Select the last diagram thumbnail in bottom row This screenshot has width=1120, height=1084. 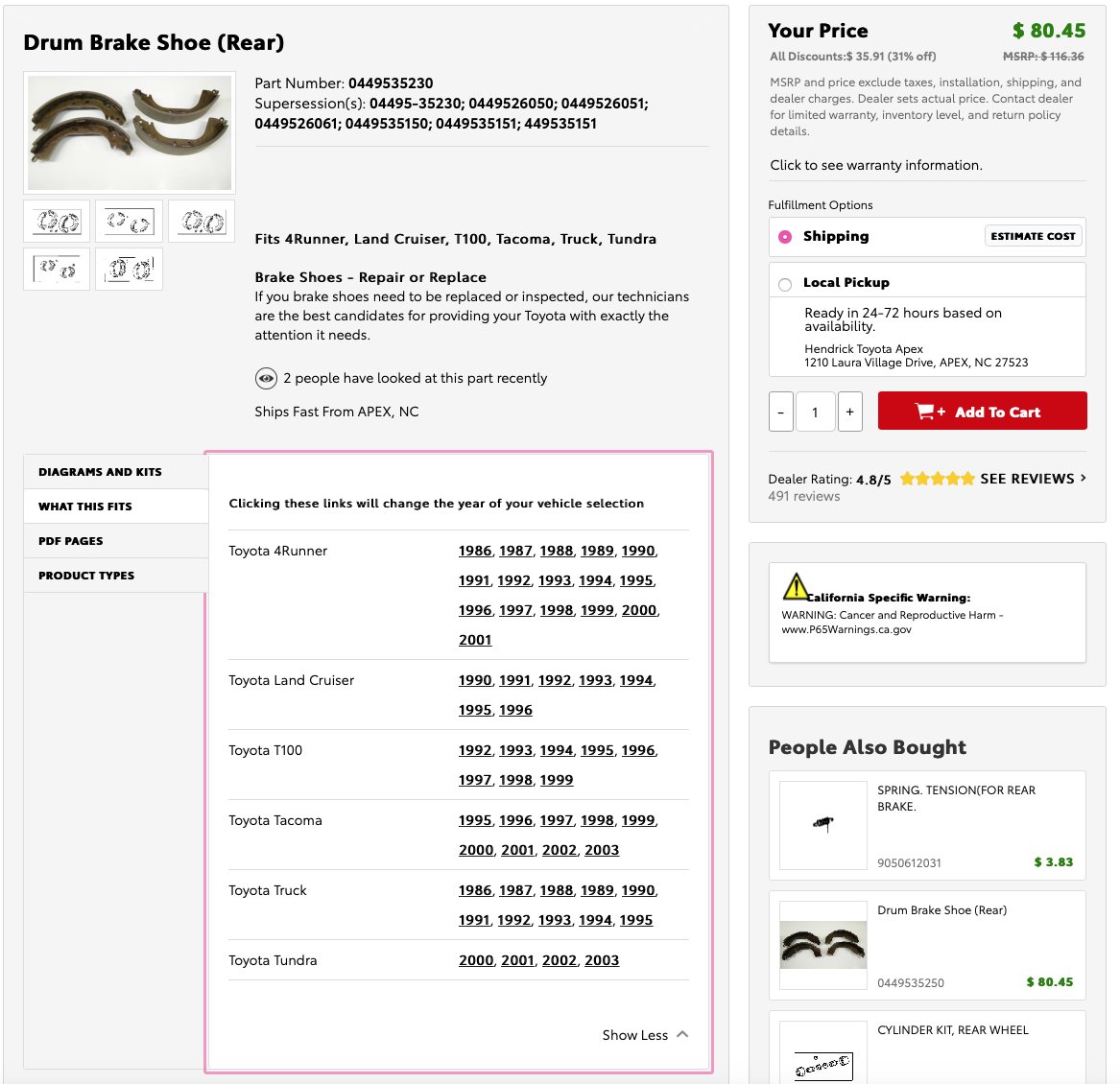pyautogui.click(x=130, y=270)
